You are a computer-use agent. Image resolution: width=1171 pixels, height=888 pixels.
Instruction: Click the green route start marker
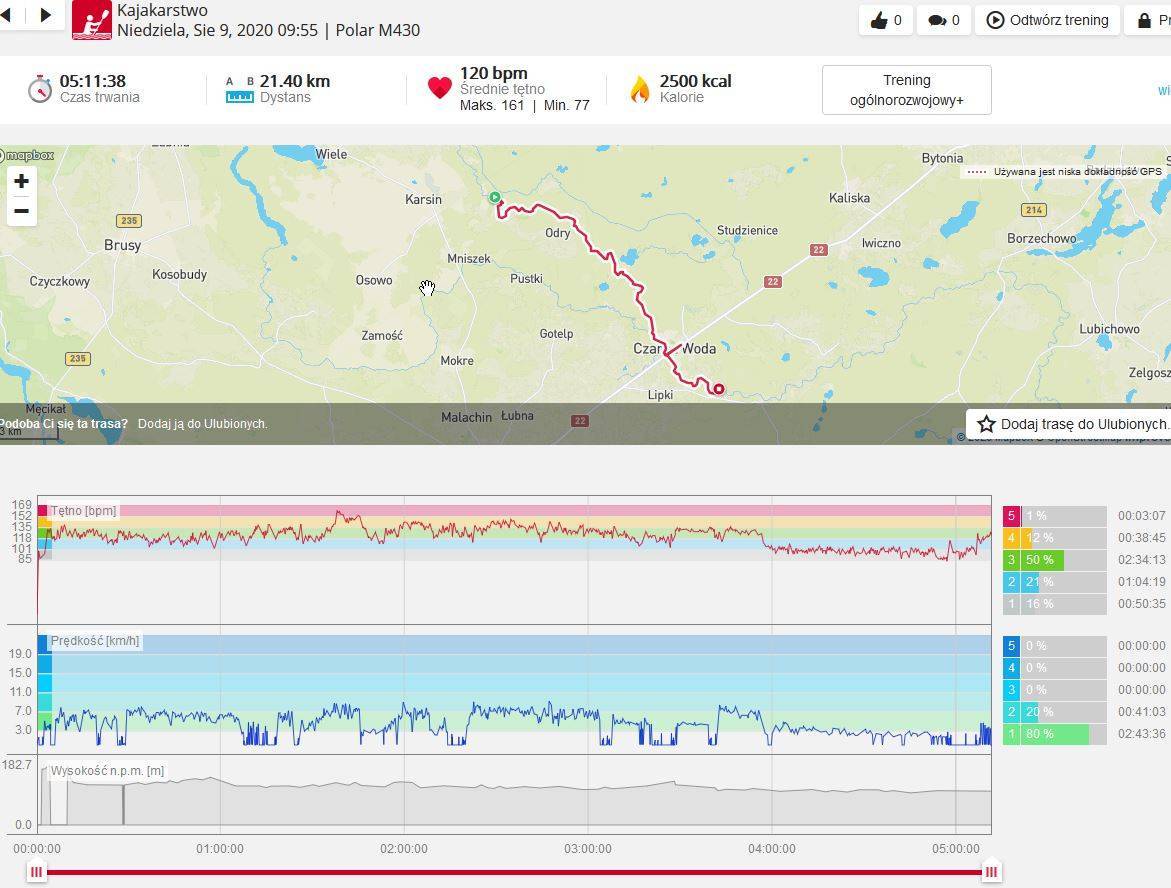coord(494,198)
